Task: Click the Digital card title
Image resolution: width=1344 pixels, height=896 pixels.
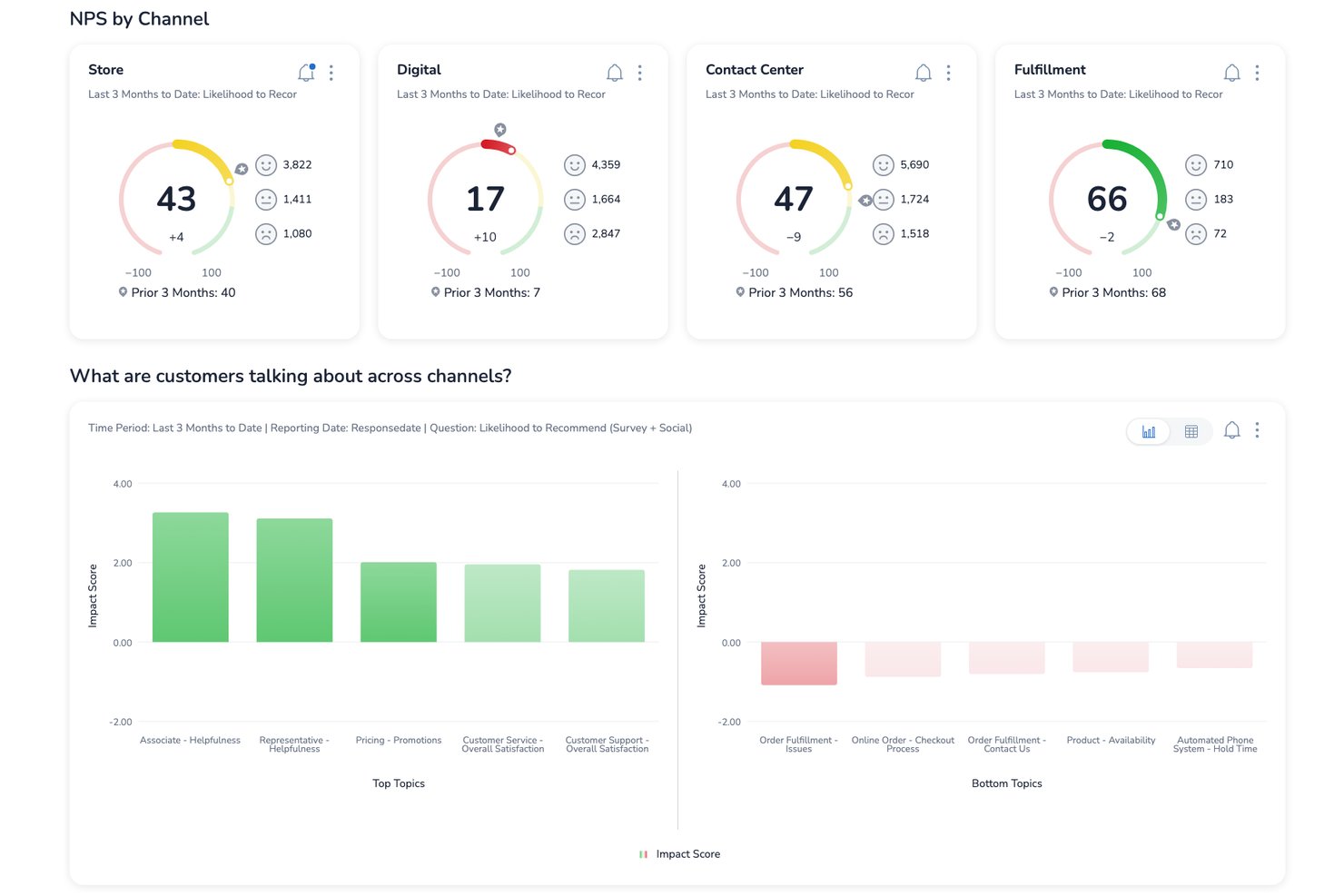Action: point(419,70)
